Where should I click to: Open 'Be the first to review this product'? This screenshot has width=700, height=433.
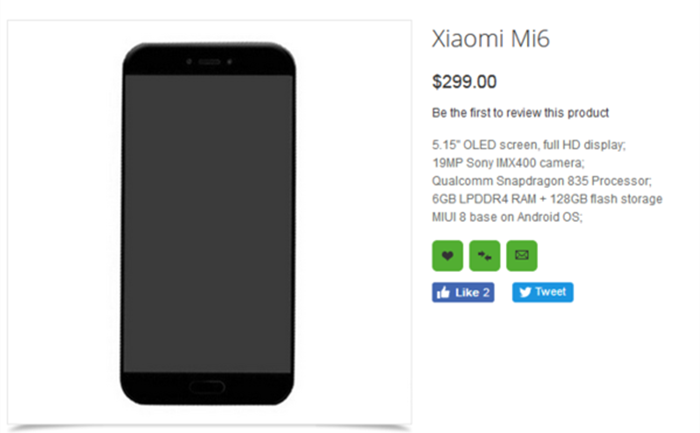[x=520, y=113]
